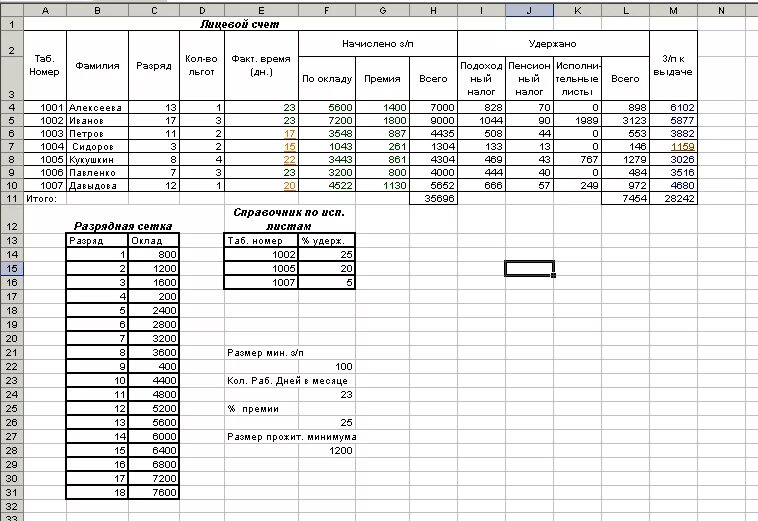The image size is (758, 521).
Task: Select salary value 5600 in grade table
Action: click(x=154, y=422)
